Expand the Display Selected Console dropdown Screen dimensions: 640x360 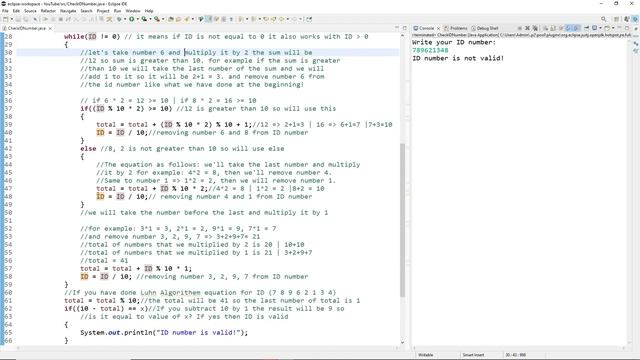point(600,28)
